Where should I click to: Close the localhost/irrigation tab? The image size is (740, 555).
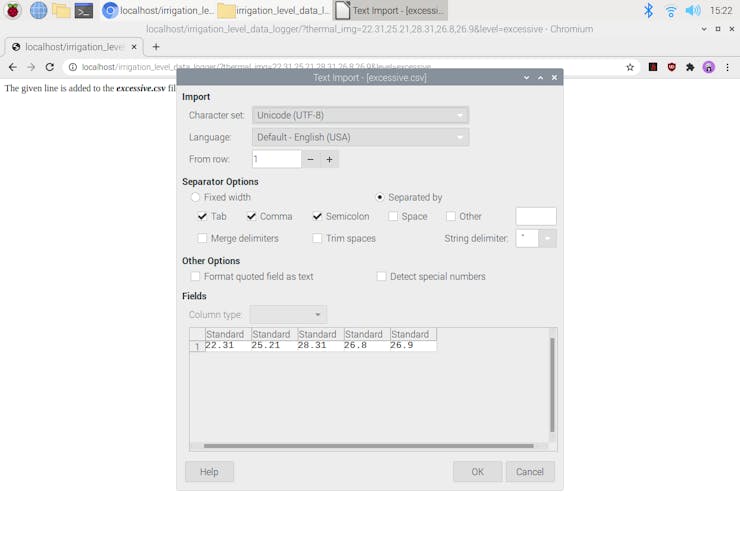134,47
